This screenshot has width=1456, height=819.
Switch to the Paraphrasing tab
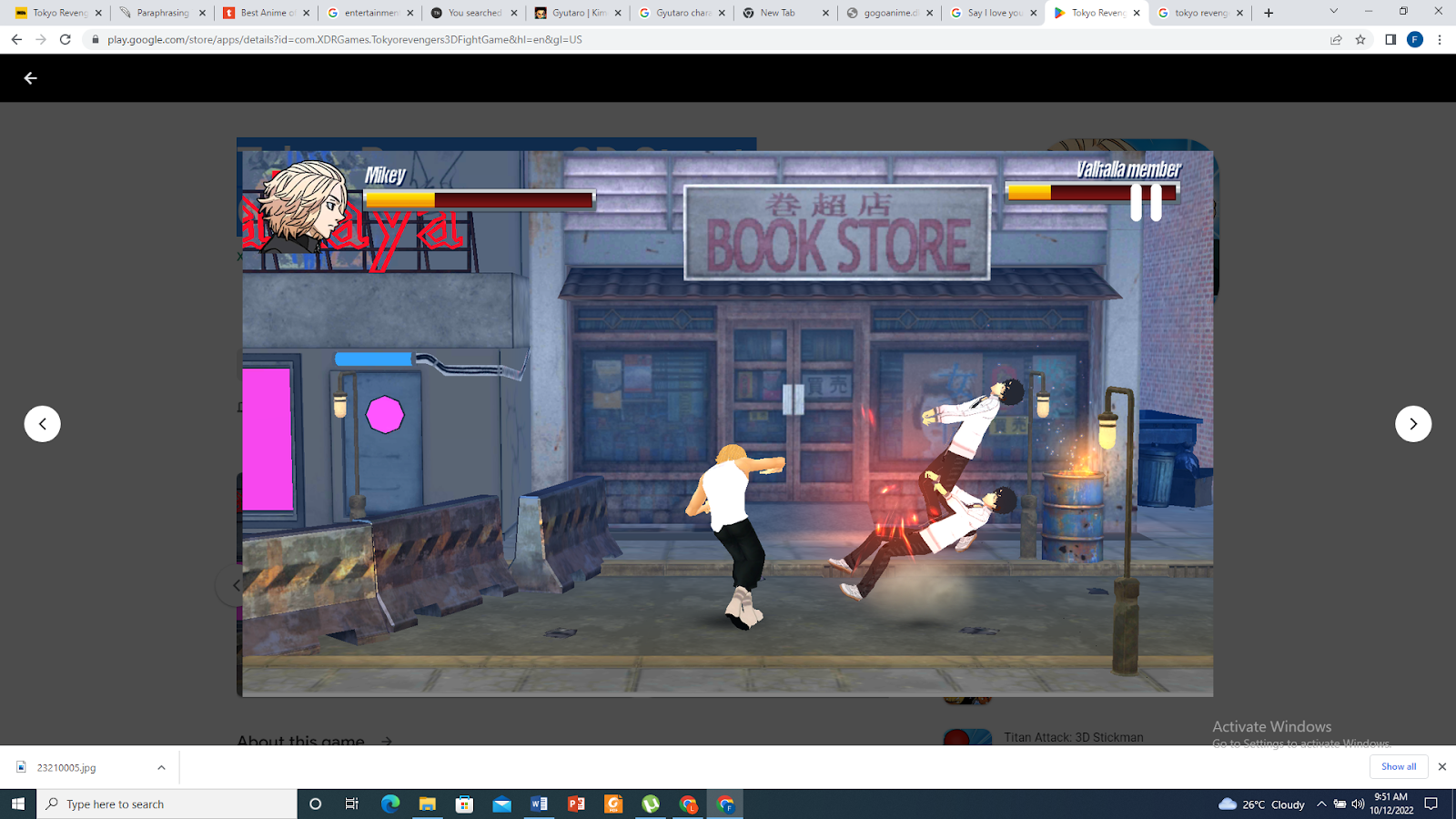pyautogui.click(x=163, y=13)
